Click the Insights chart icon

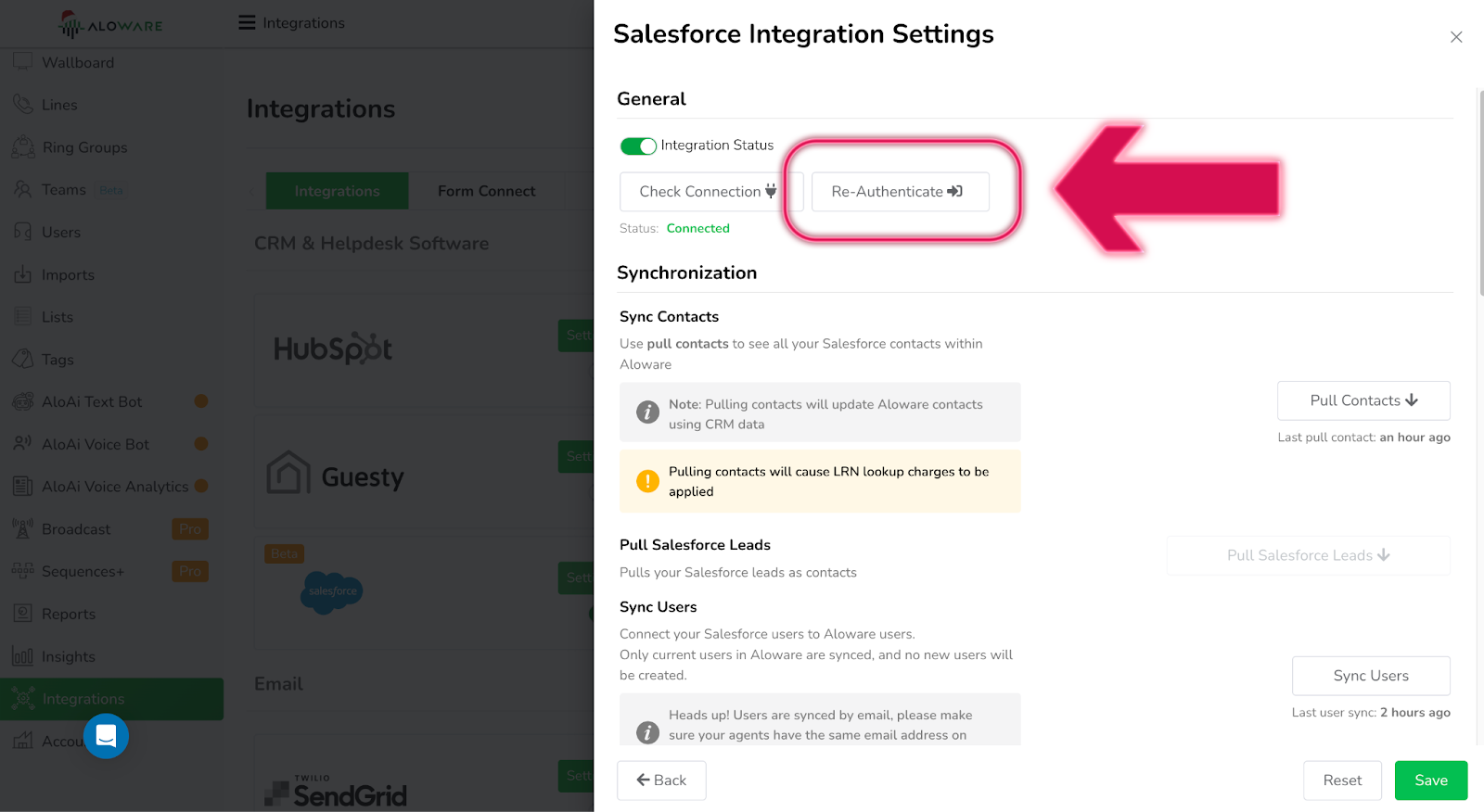coord(23,655)
